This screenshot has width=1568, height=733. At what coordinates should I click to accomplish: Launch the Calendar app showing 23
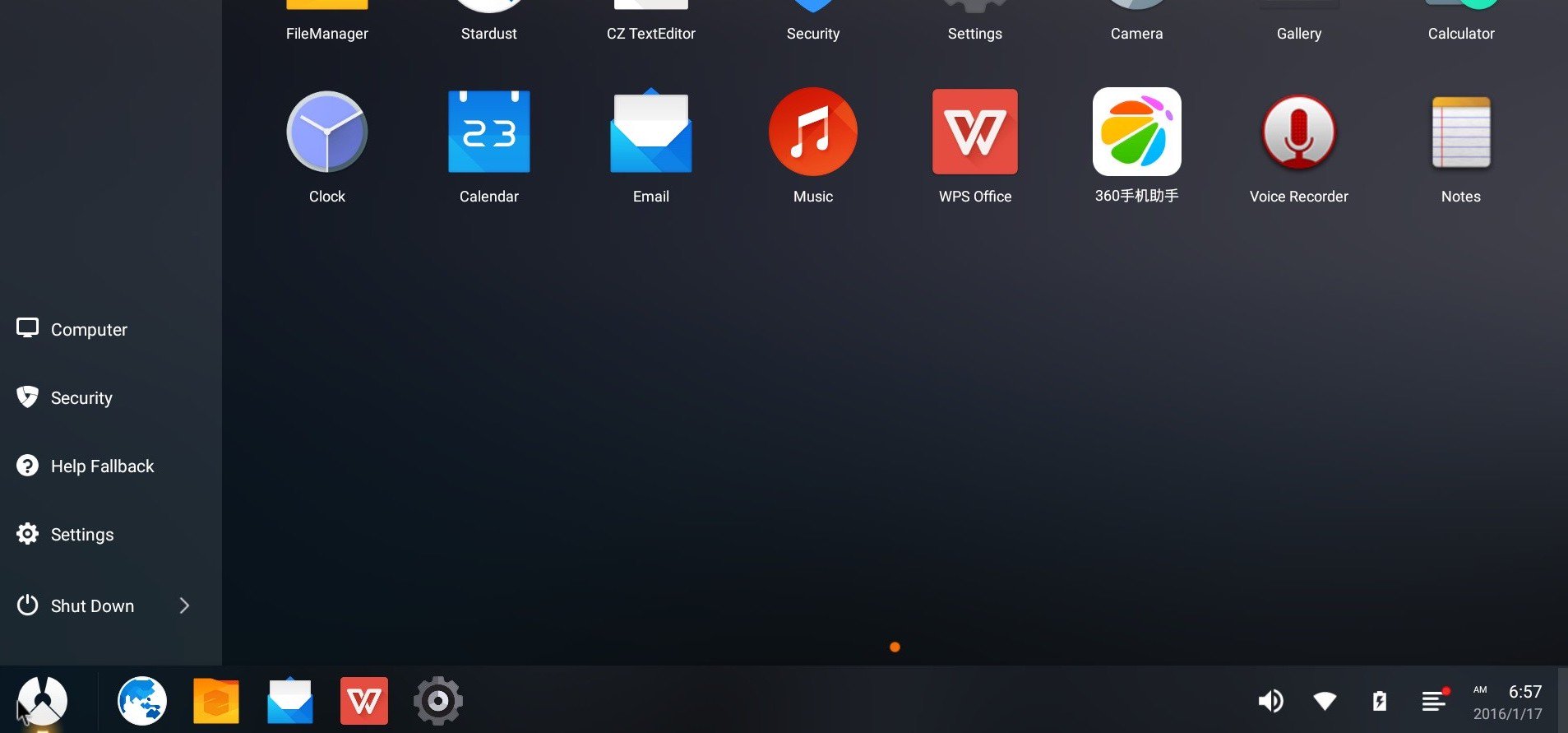point(488,132)
